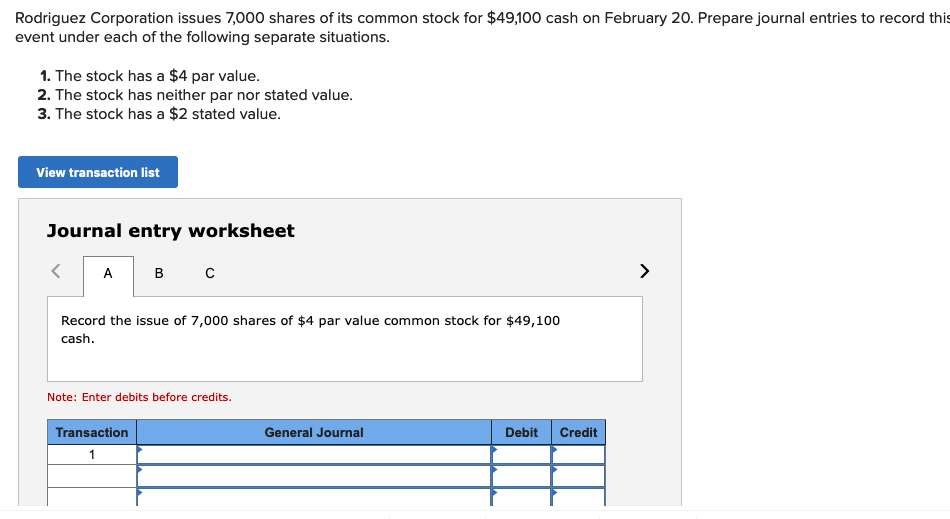Click the Credit column header

(x=579, y=432)
